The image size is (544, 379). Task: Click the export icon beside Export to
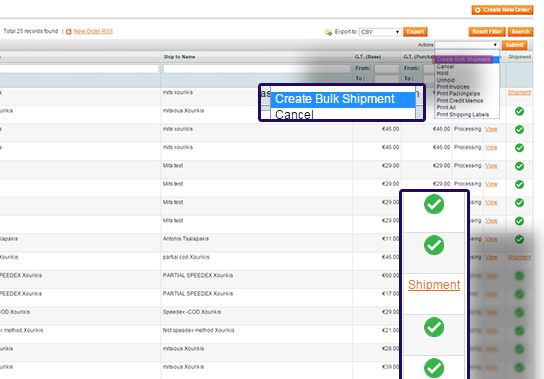328,32
